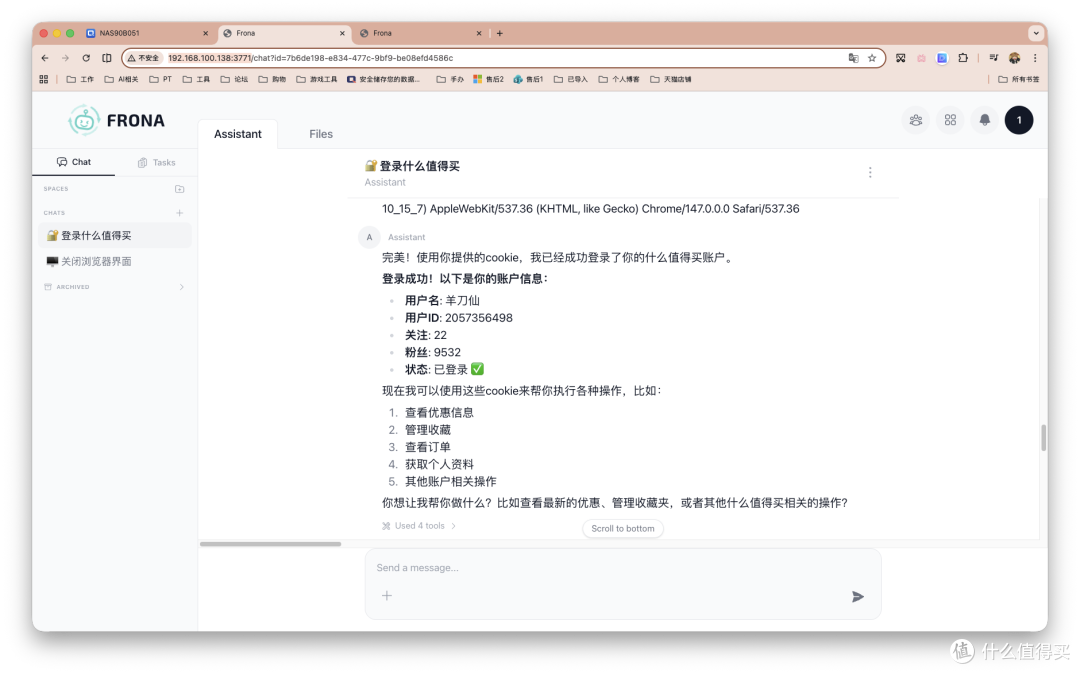Screen dimensions: 1080x674
Task: Open the apps grid icon in the header
Action: (x=950, y=120)
